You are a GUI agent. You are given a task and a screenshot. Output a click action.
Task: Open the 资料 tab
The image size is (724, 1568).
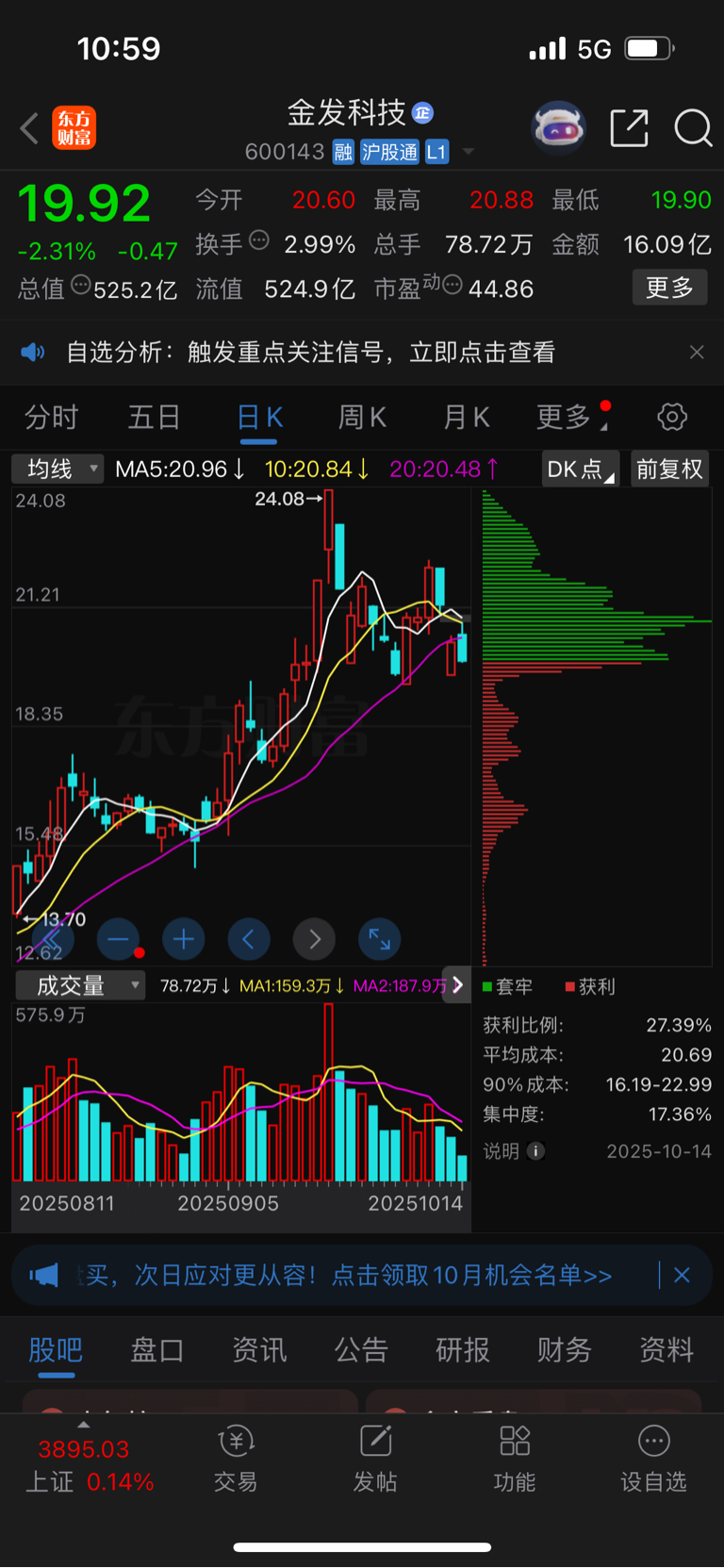pyautogui.click(x=666, y=1350)
